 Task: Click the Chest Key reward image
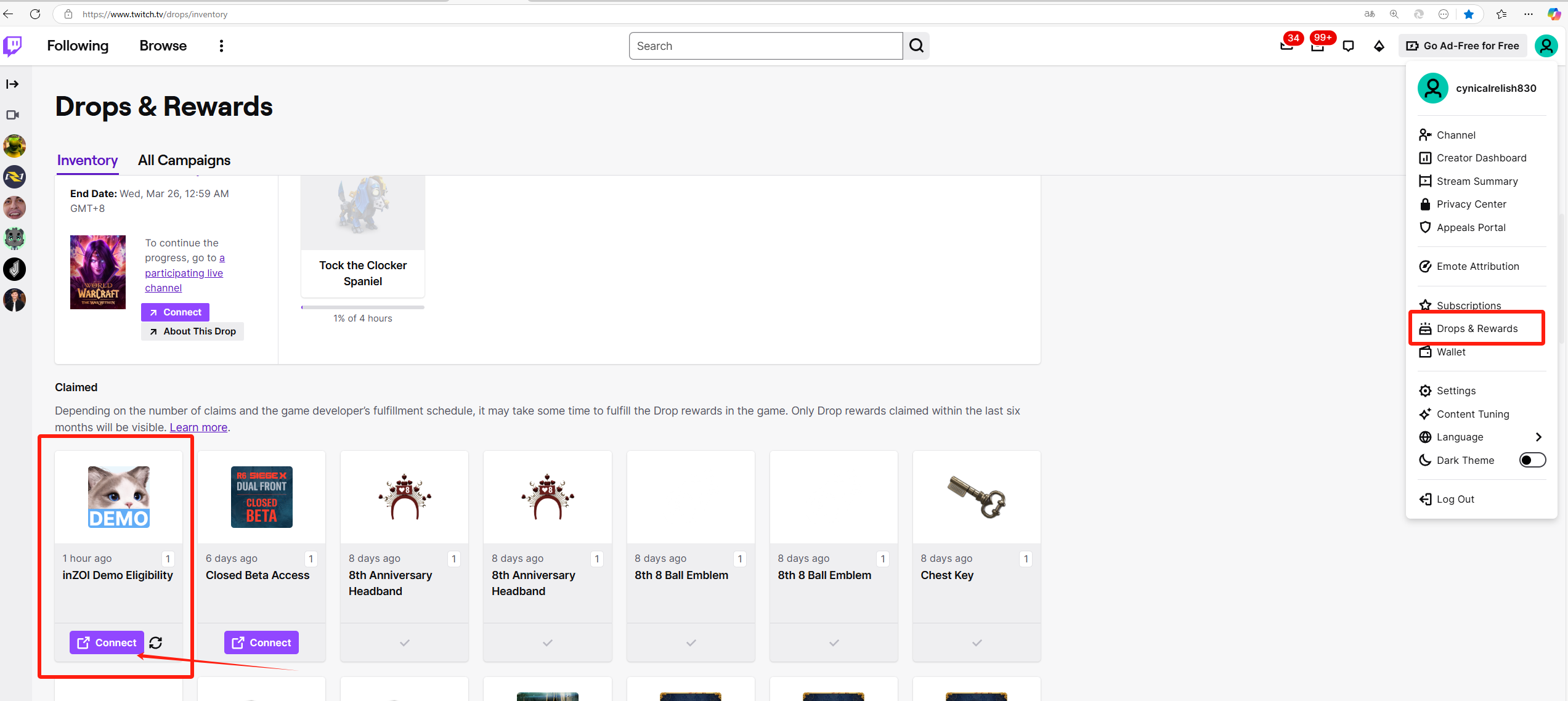coord(977,497)
